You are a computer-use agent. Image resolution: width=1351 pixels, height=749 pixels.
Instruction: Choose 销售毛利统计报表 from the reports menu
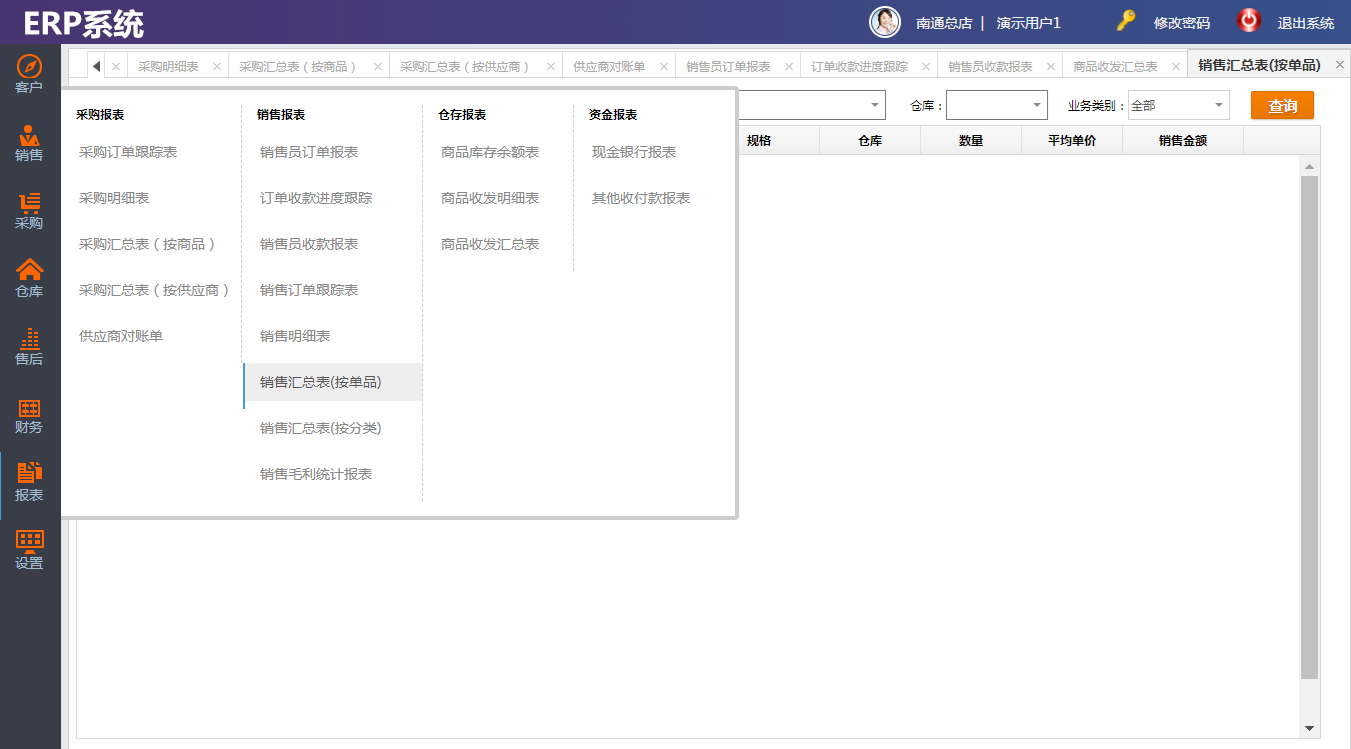tap(316, 474)
